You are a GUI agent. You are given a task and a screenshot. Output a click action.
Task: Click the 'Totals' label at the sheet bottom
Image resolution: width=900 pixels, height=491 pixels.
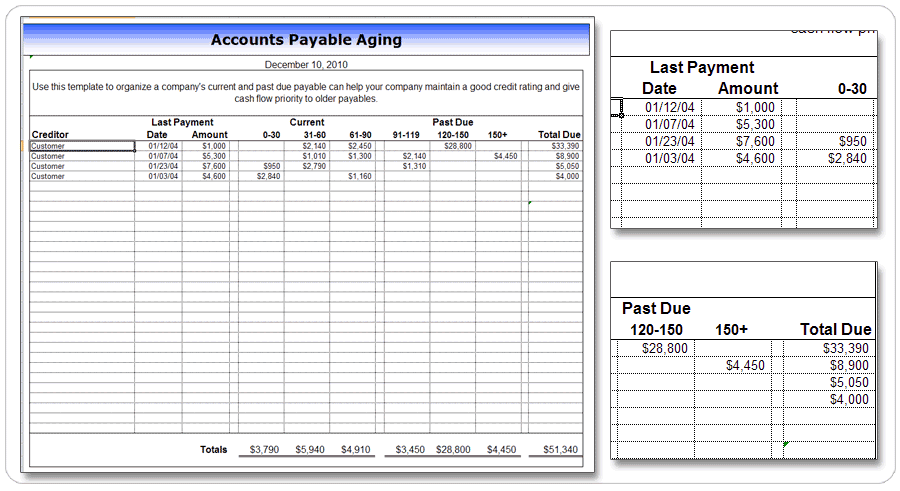click(x=214, y=450)
